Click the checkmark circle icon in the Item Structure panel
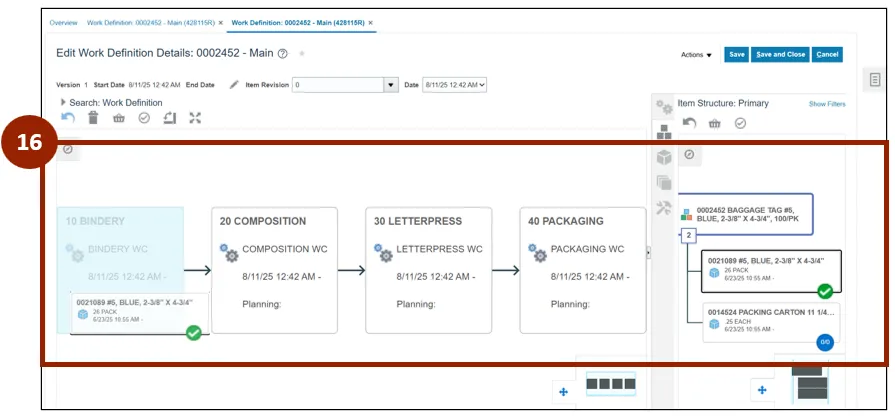The height and width of the screenshot is (417, 895). [x=740, y=123]
